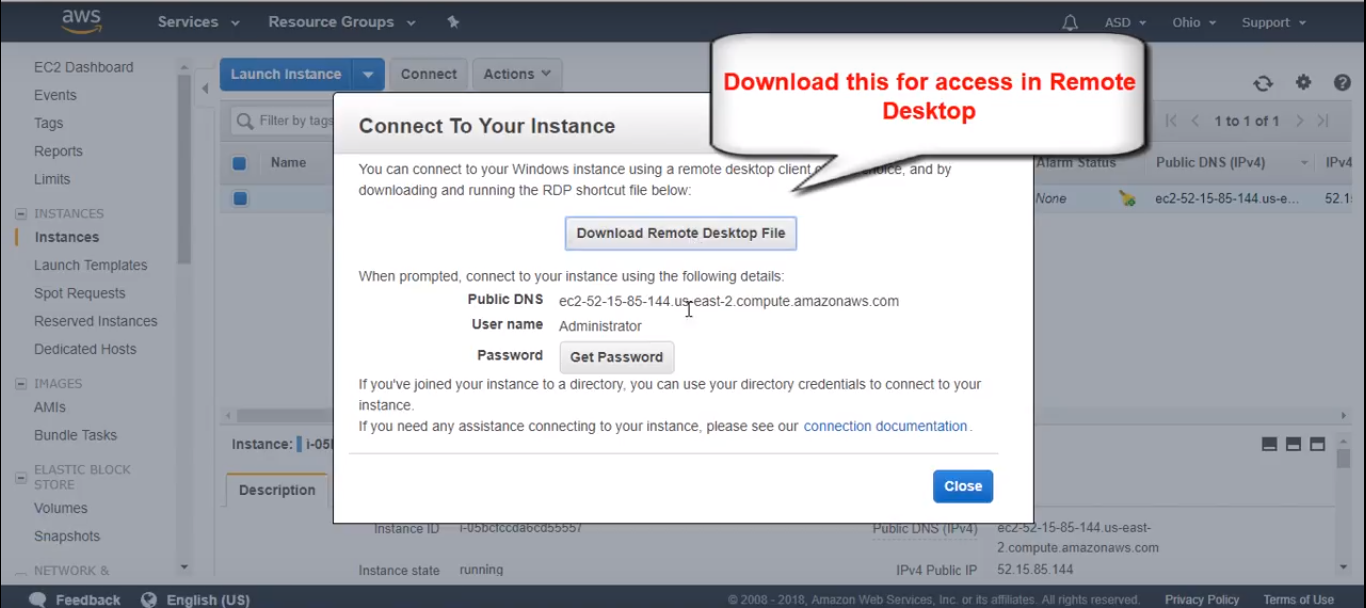Open AMIs in the sidebar

pyautogui.click(x=50, y=407)
